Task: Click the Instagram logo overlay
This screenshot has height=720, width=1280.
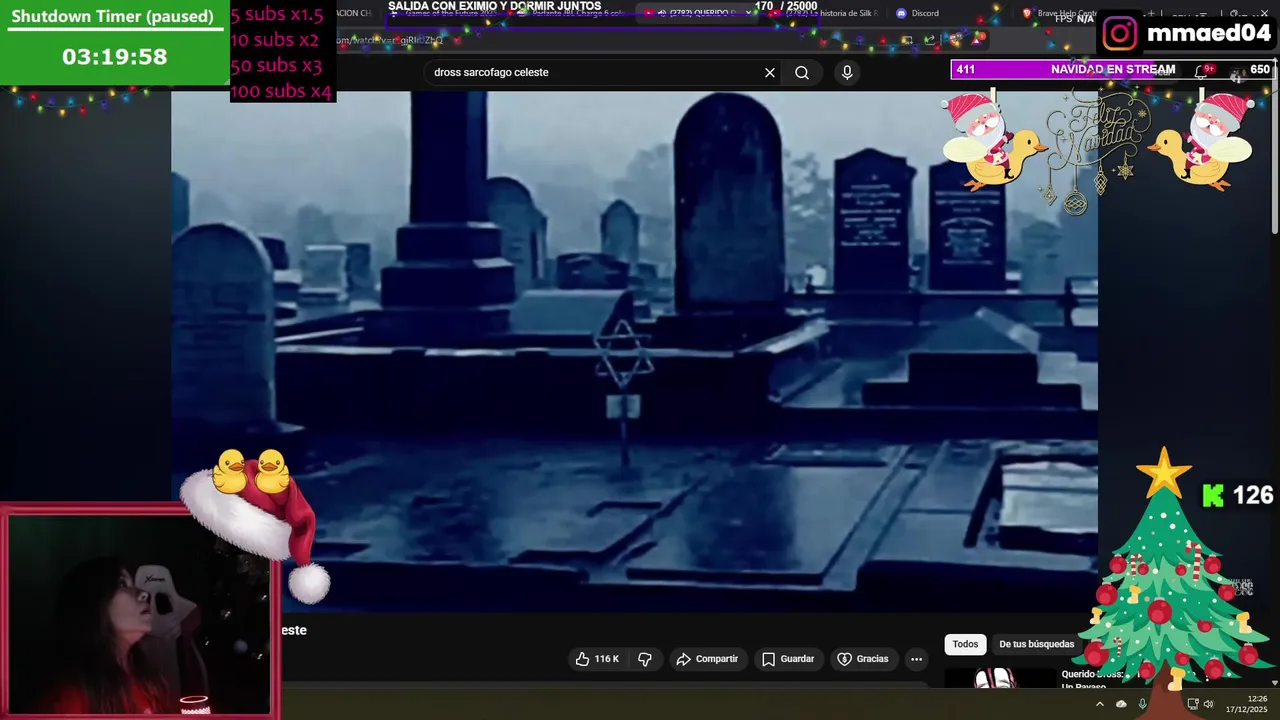Action: (1120, 34)
